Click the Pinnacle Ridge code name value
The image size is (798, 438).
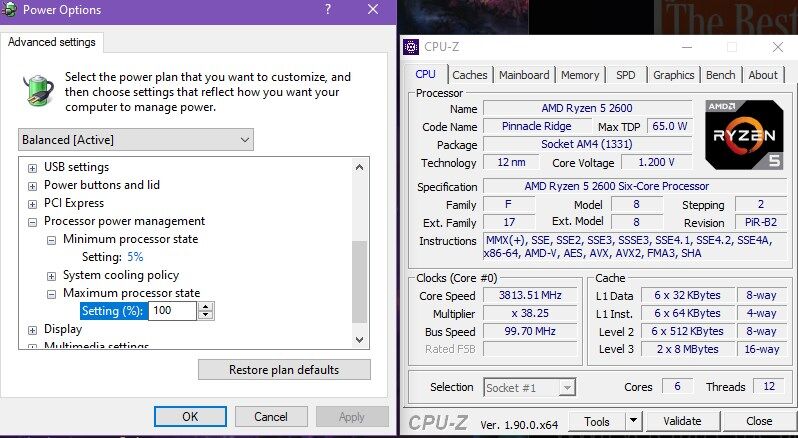tap(536, 126)
